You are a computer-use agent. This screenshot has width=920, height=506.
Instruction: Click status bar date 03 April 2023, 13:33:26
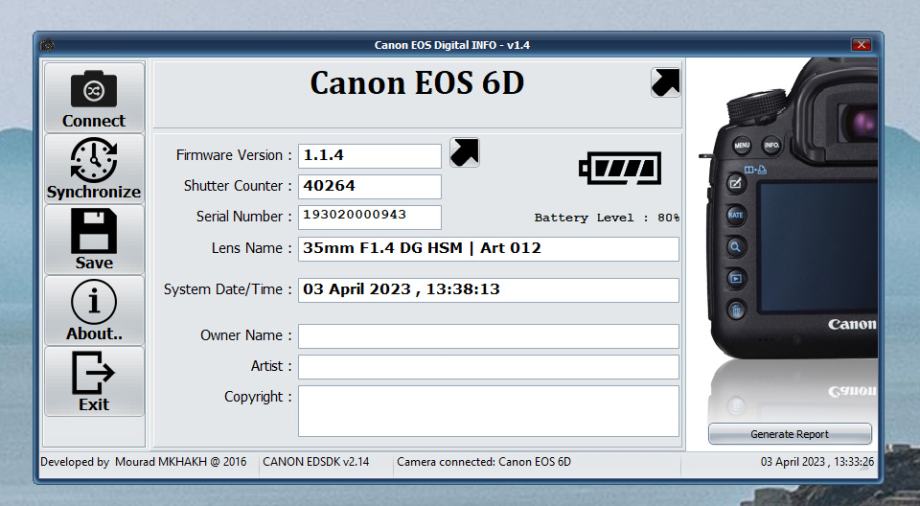[817, 462]
